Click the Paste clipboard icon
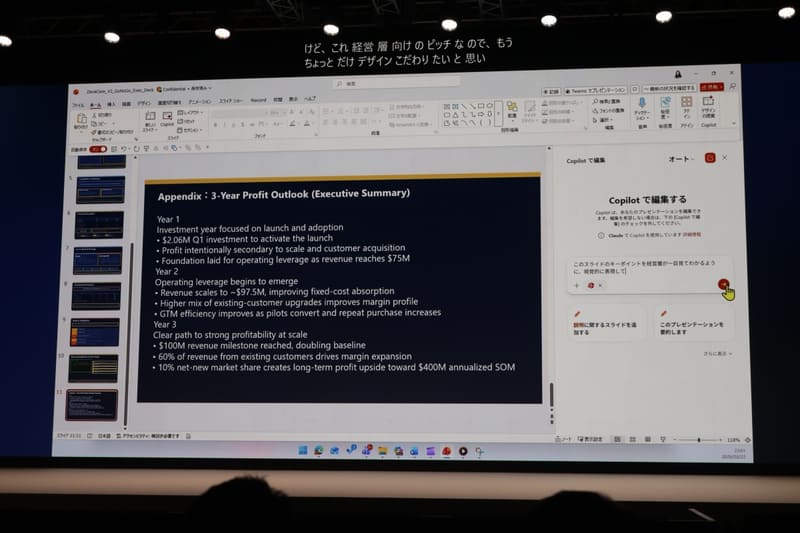The width and height of the screenshot is (800, 533). point(81,121)
